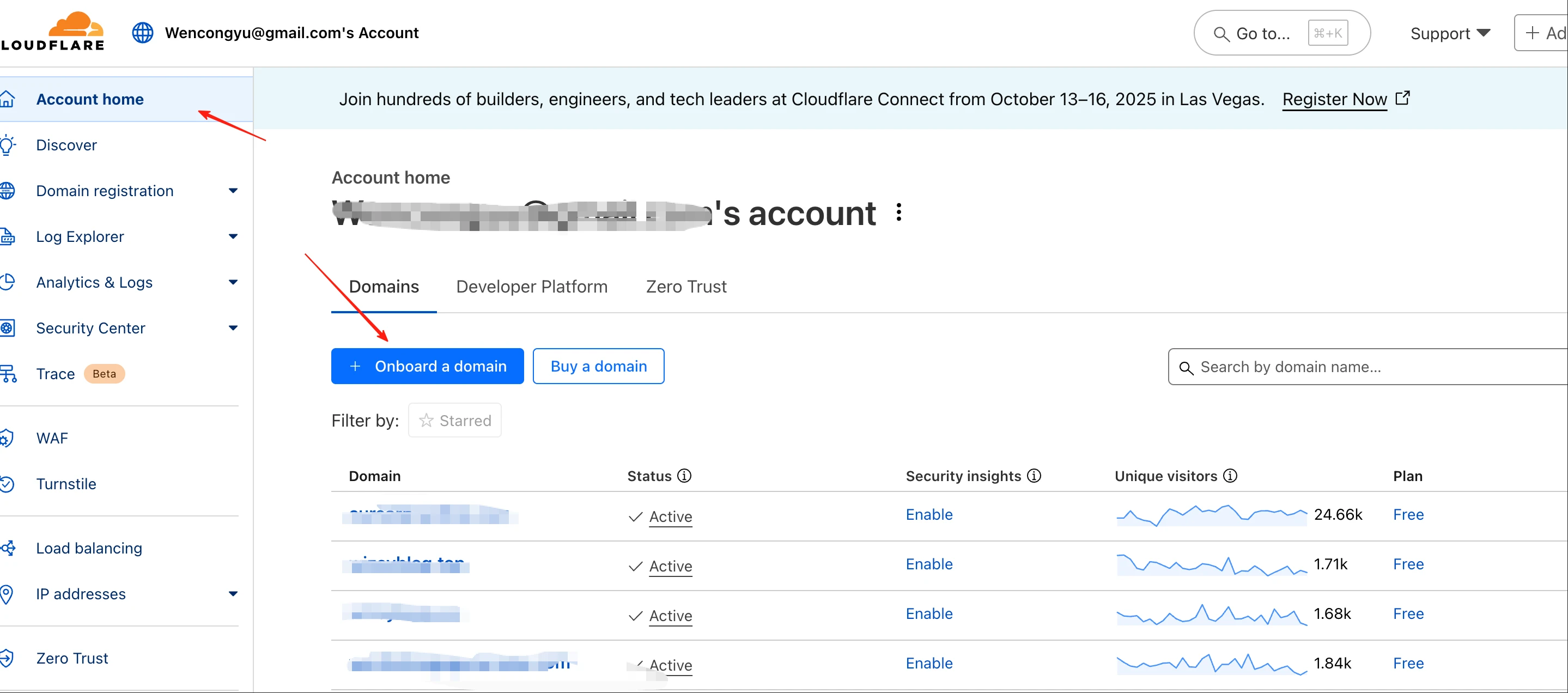1568x693 pixels.
Task: Enable security insights for the 24.66k visitors domain
Action: pos(929,515)
